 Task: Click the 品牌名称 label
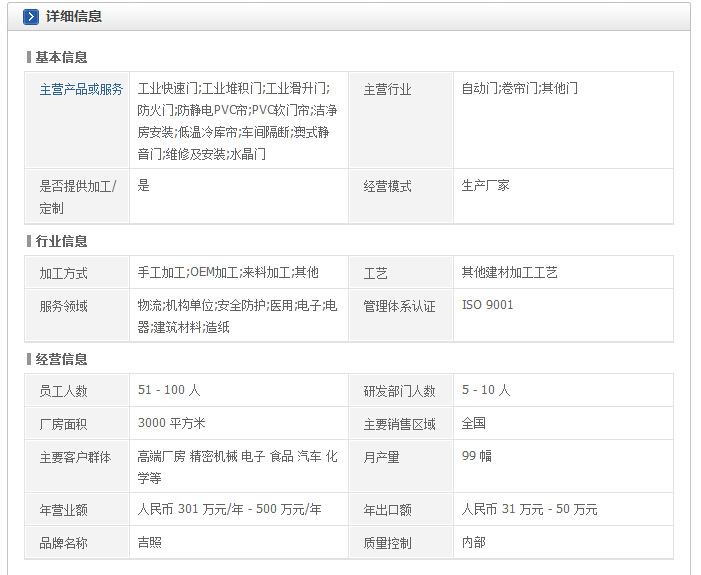click(x=63, y=543)
